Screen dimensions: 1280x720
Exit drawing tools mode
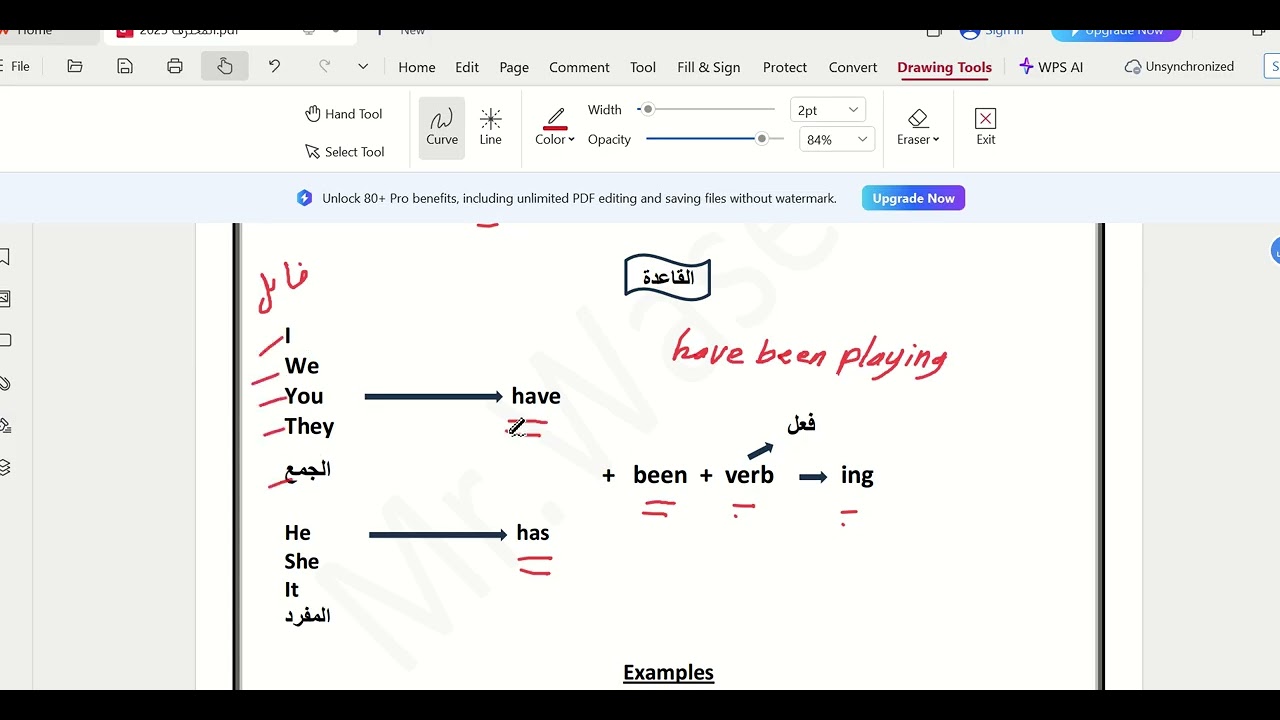click(x=986, y=127)
